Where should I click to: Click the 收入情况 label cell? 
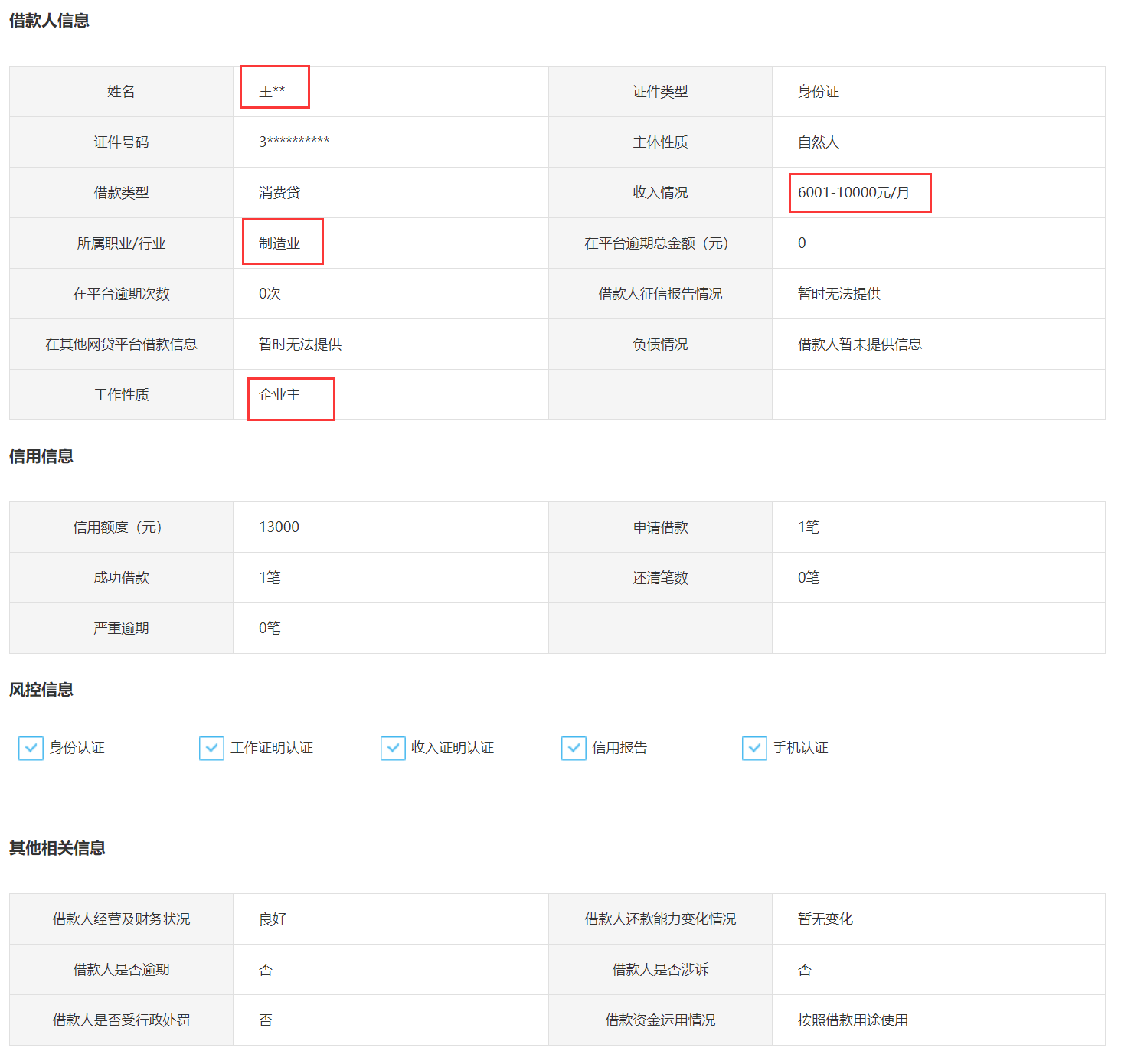pyautogui.click(x=660, y=193)
